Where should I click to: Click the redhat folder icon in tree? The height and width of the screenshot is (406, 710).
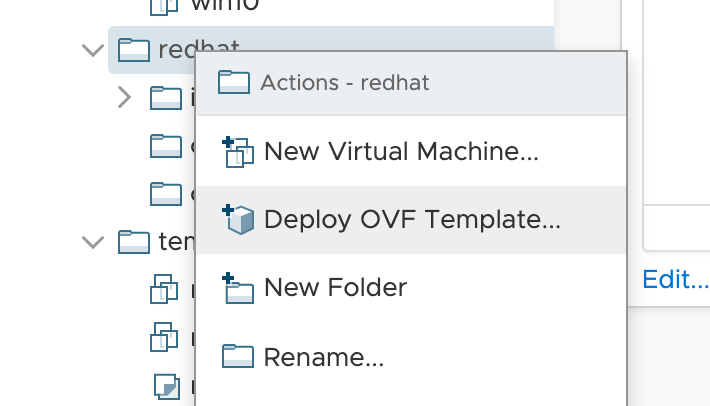pos(134,49)
